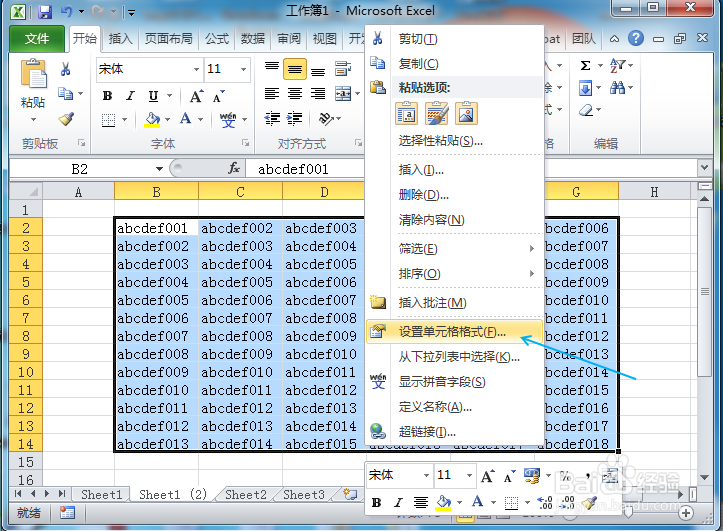Click the Orientation text rotation icon
The image size is (723, 531).
pos(326,118)
